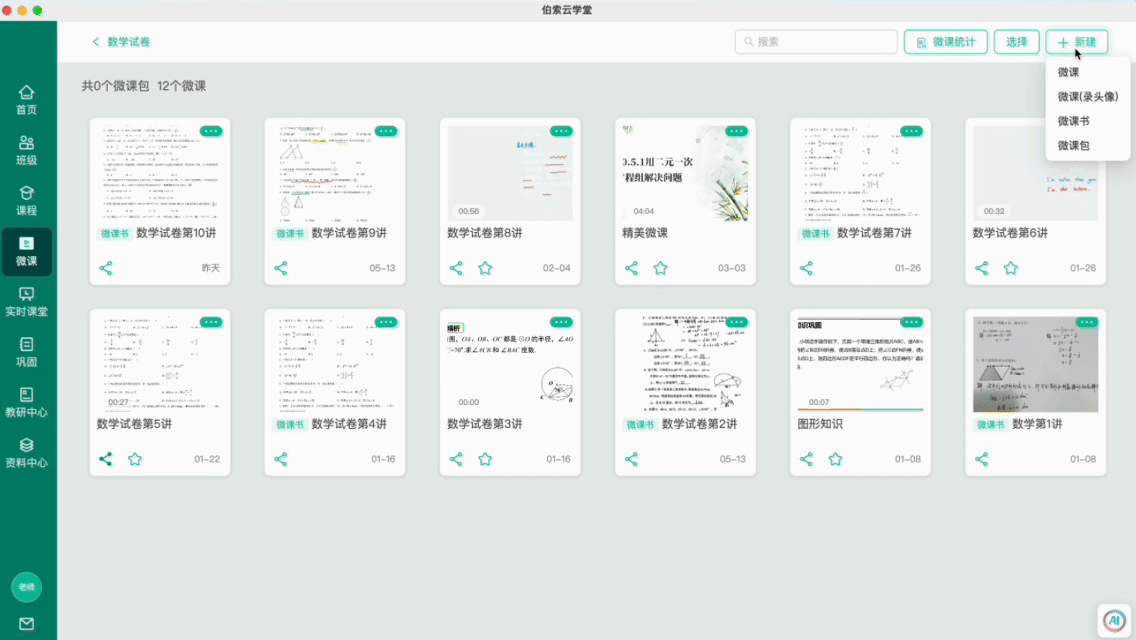Open the 首页 home sidebar item

pyautogui.click(x=26, y=100)
